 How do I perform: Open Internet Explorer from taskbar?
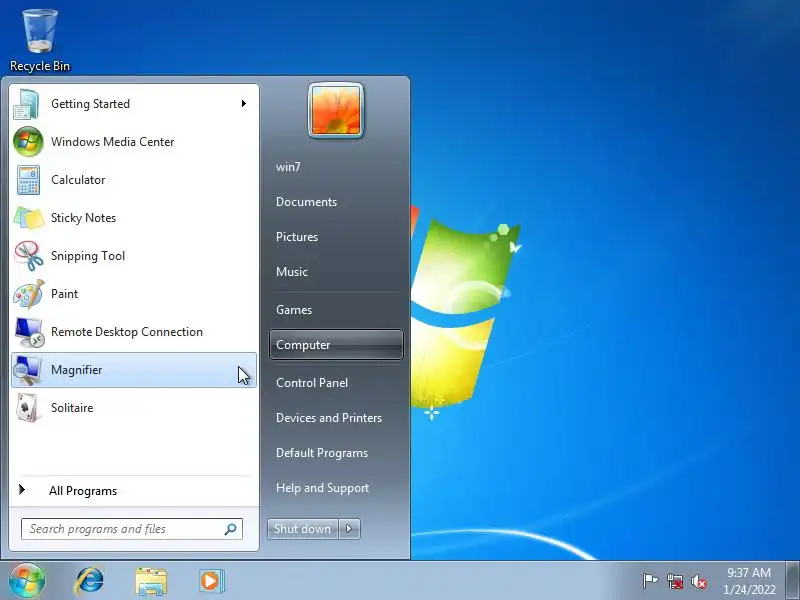point(89,581)
